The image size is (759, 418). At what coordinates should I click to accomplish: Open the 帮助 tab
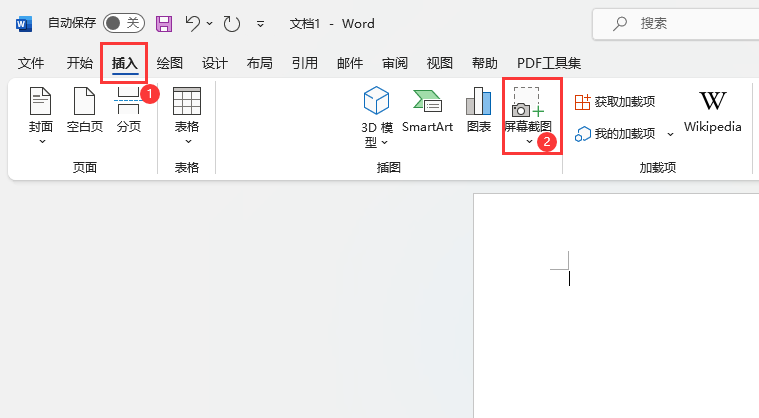coord(485,63)
